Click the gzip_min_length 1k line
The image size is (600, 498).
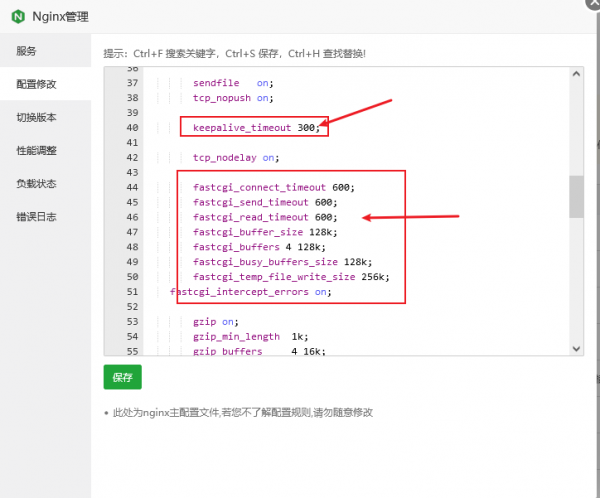click(x=251, y=336)
